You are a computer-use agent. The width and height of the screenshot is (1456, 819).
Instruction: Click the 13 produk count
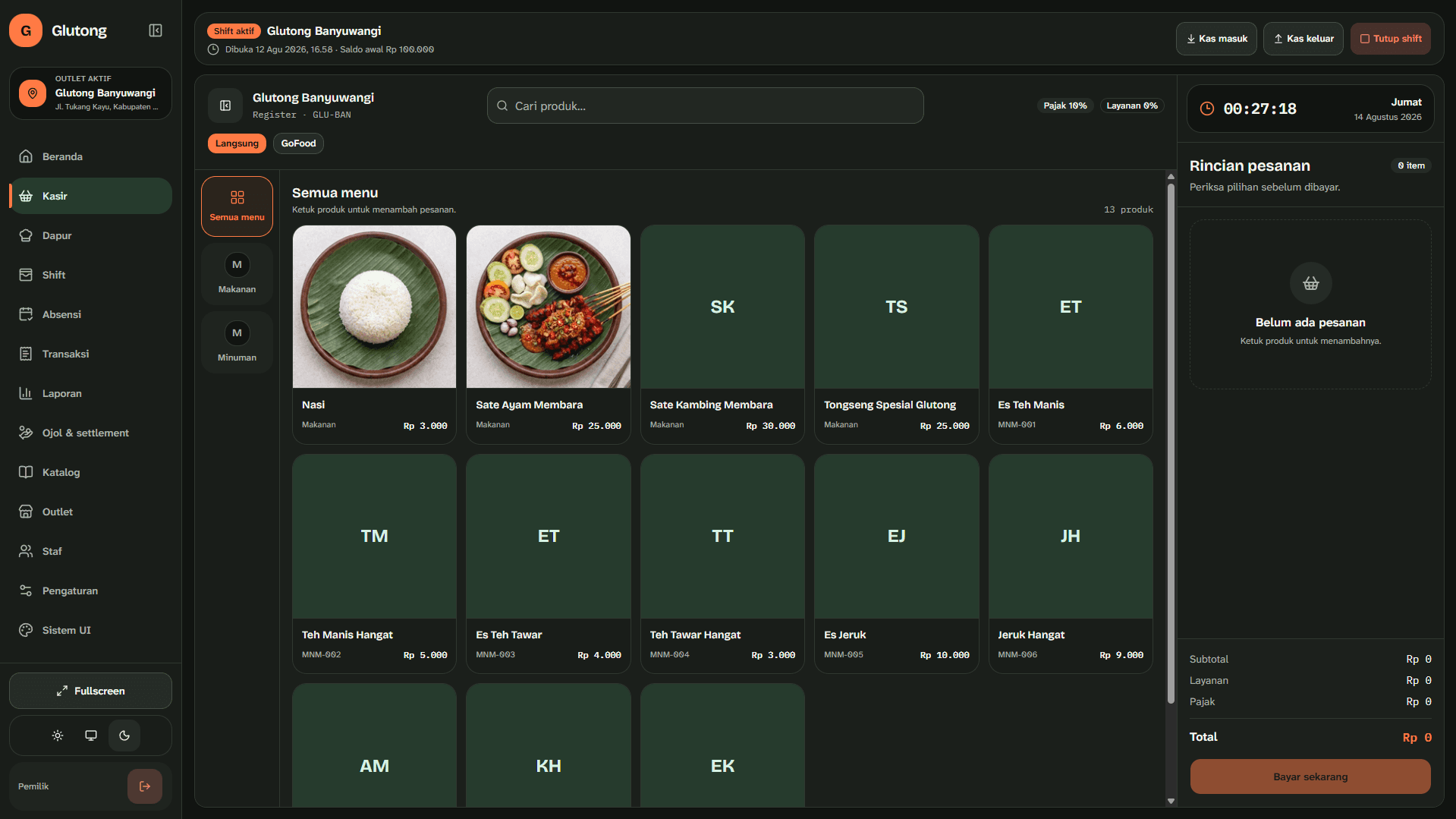click(1128, 209)
